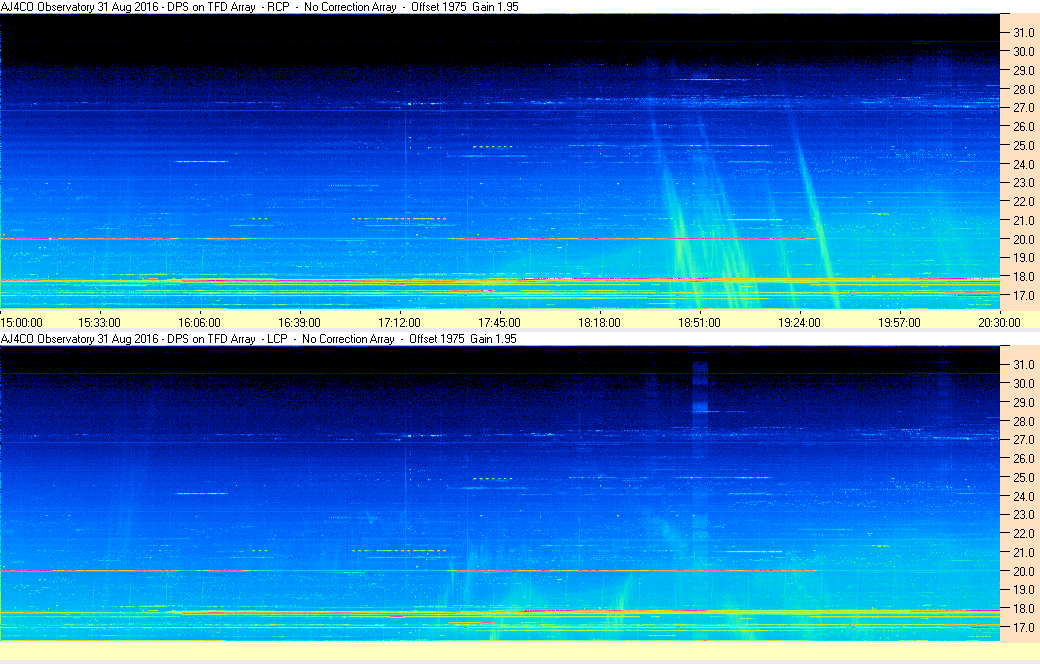Screen dimensions: 1040x664
Task: Click the 25.0 frequency label in LCP panel
Action: pyautogui.click(x=1023, y=478)
